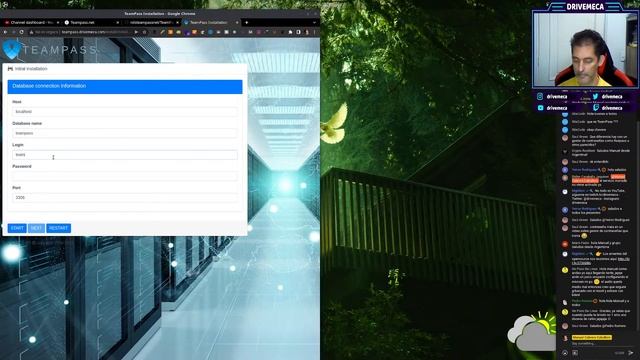Image resolution: width=640 pixels, height=360 pixels.
Task: Open Chrome three-dot menu
Action: 315,32
